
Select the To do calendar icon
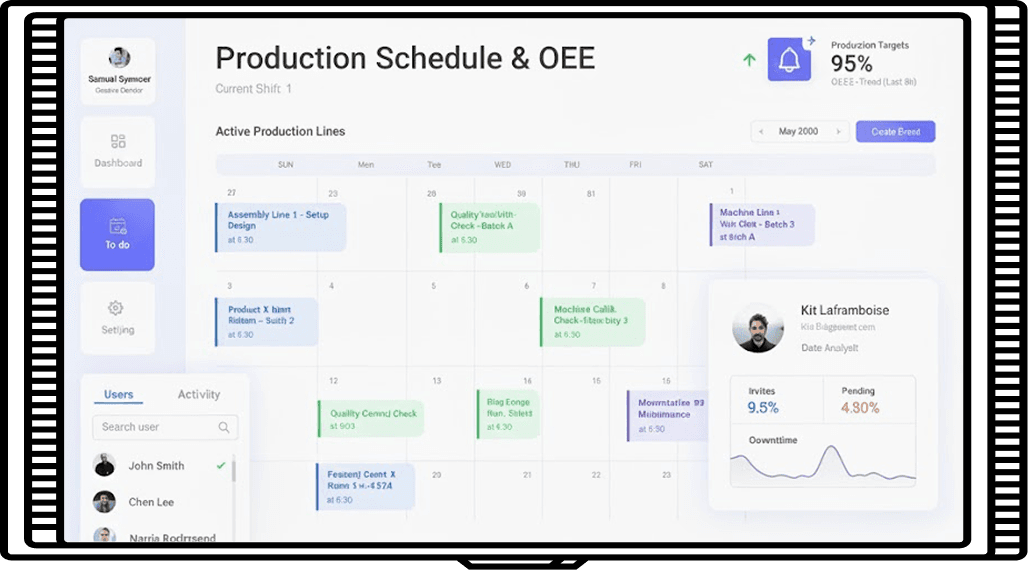(x=118, y=226)
